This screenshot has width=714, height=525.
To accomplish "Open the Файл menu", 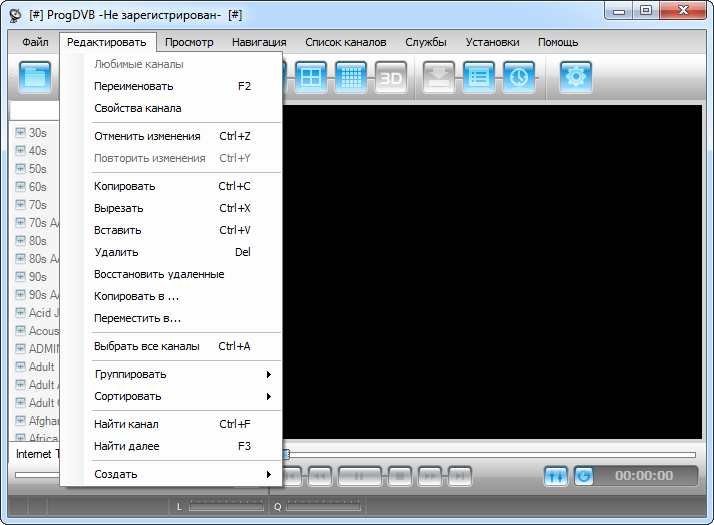I will point(35,42).
